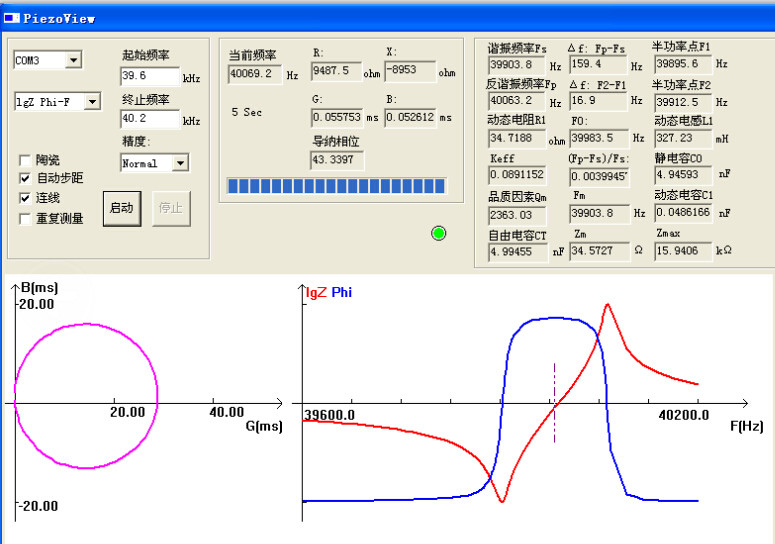This screenshot has height=544, width=775.
Task: Click the 品质因素Qm 2363.03 field
Action: point(517,215)
